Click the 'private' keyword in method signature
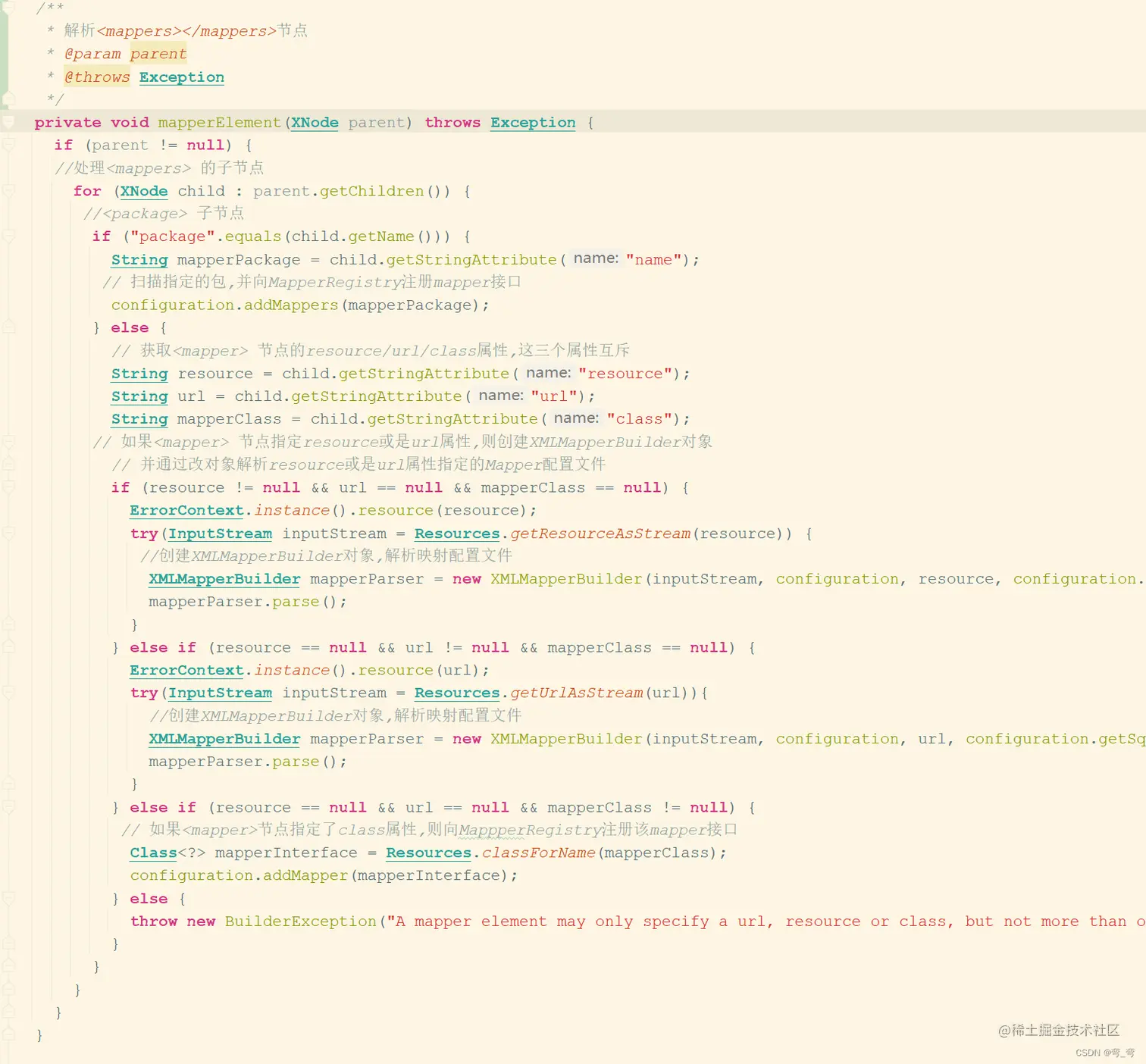Image resolution: width=1146 pixels, height=1064 pixels. (x=67, y=123)
